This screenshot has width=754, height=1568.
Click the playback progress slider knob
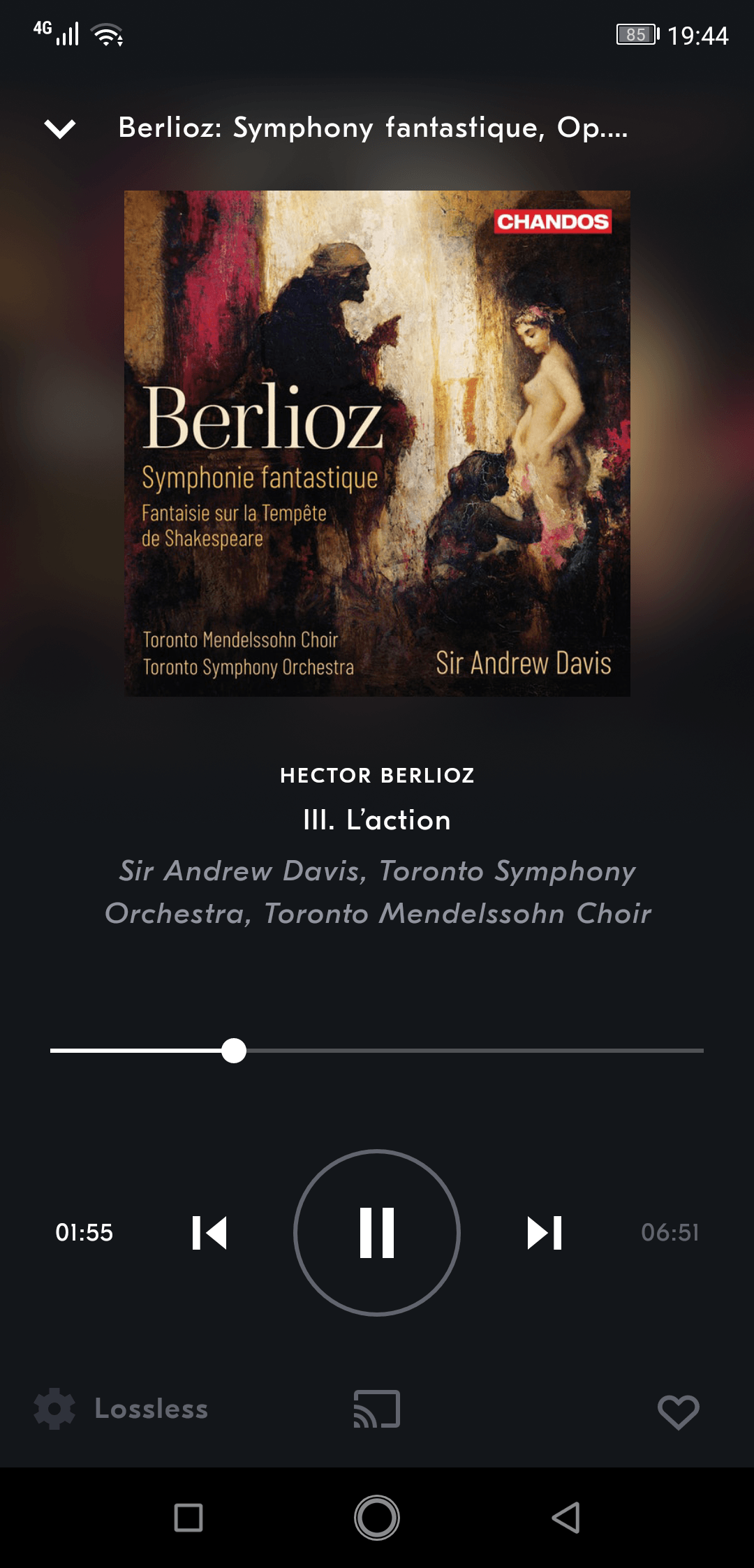click(234, 1050)
